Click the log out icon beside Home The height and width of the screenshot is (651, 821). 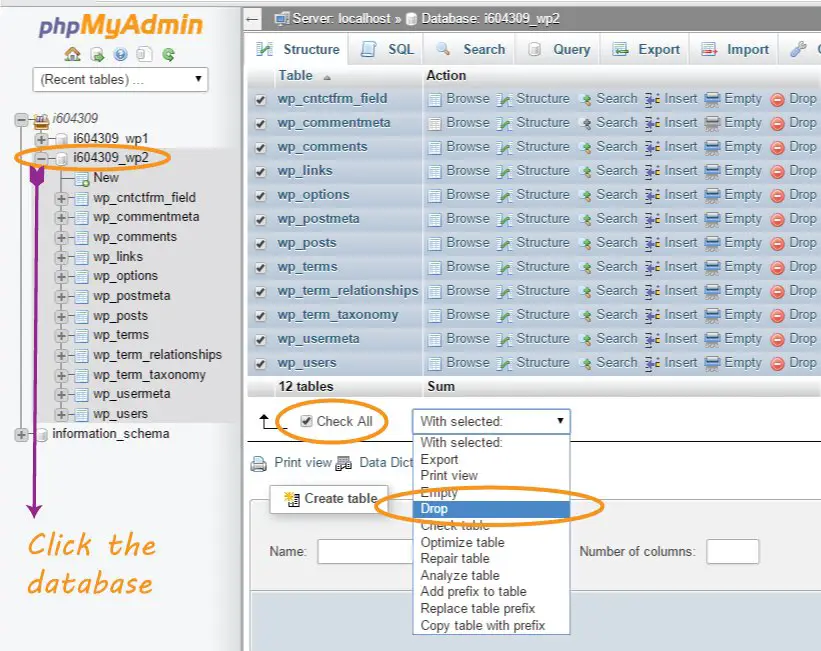tap(97, 54)
